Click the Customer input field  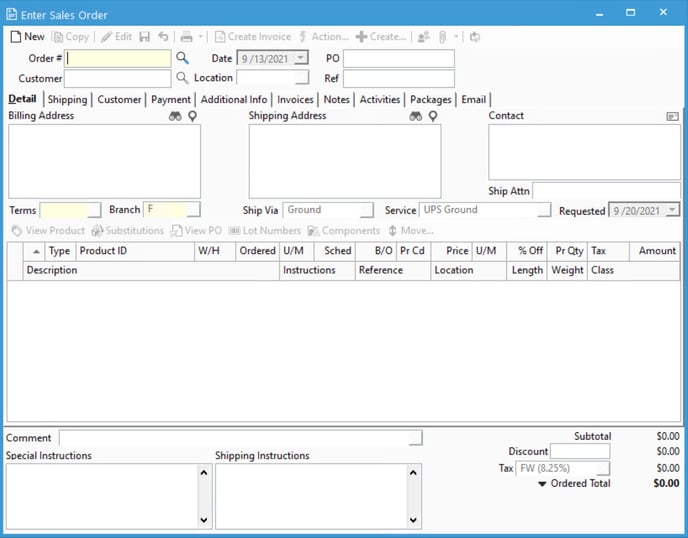point(117,79)
